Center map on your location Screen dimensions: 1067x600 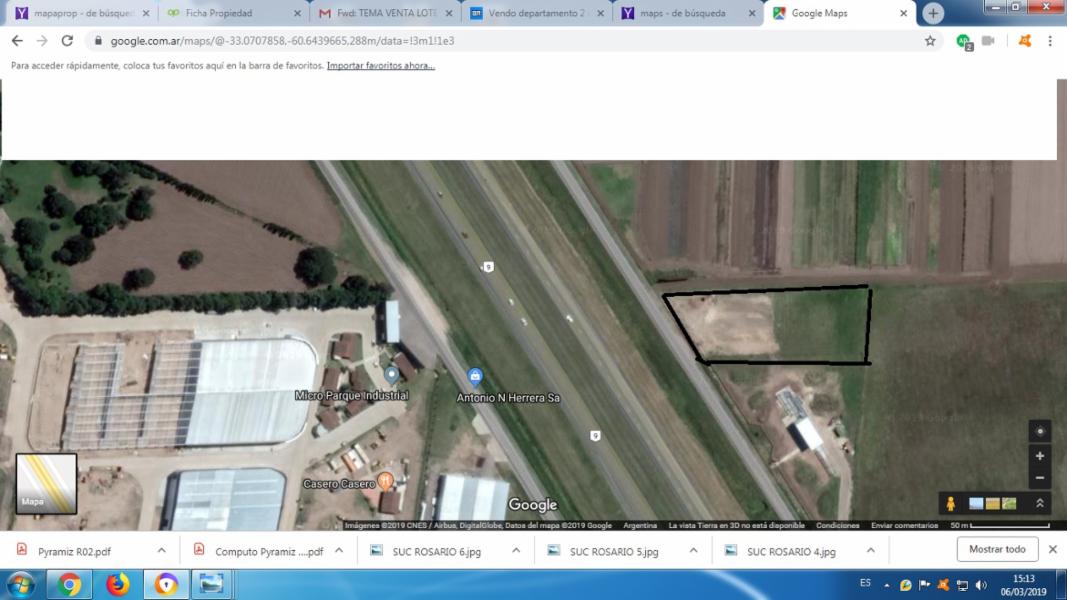pos(1040,431)
